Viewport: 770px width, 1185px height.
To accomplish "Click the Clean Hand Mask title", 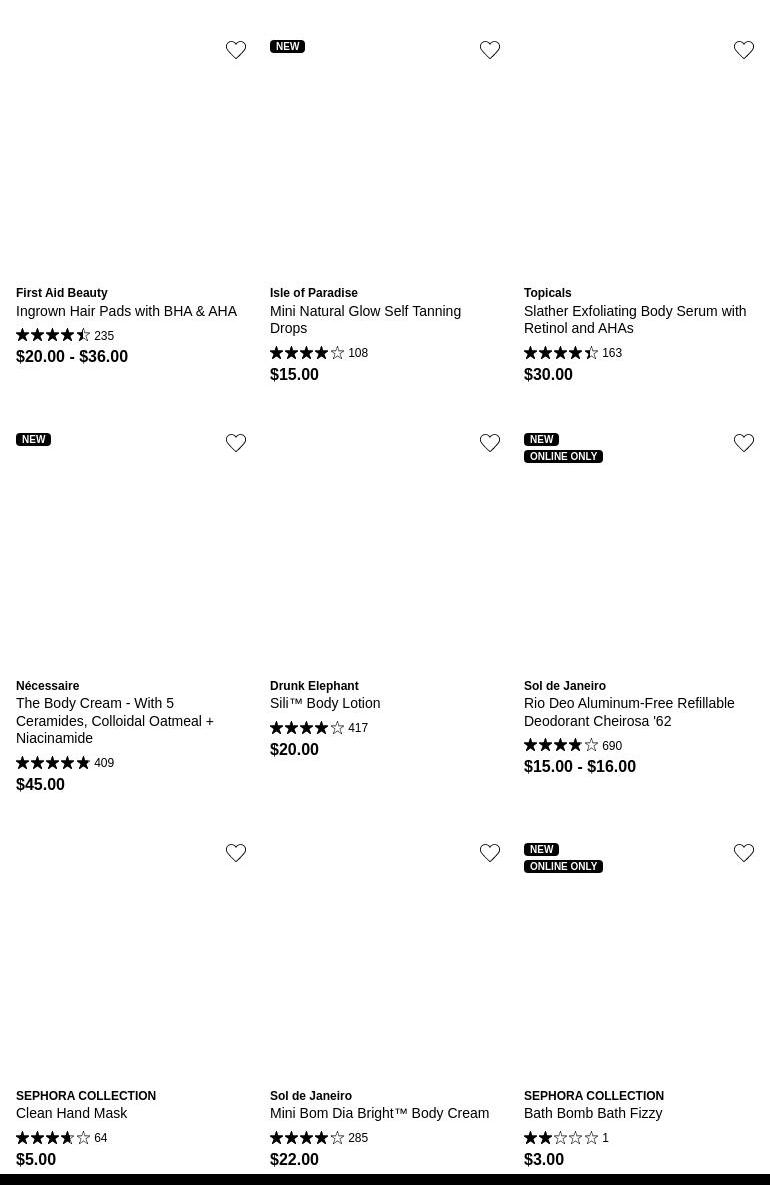I will tap(72, 1113).
